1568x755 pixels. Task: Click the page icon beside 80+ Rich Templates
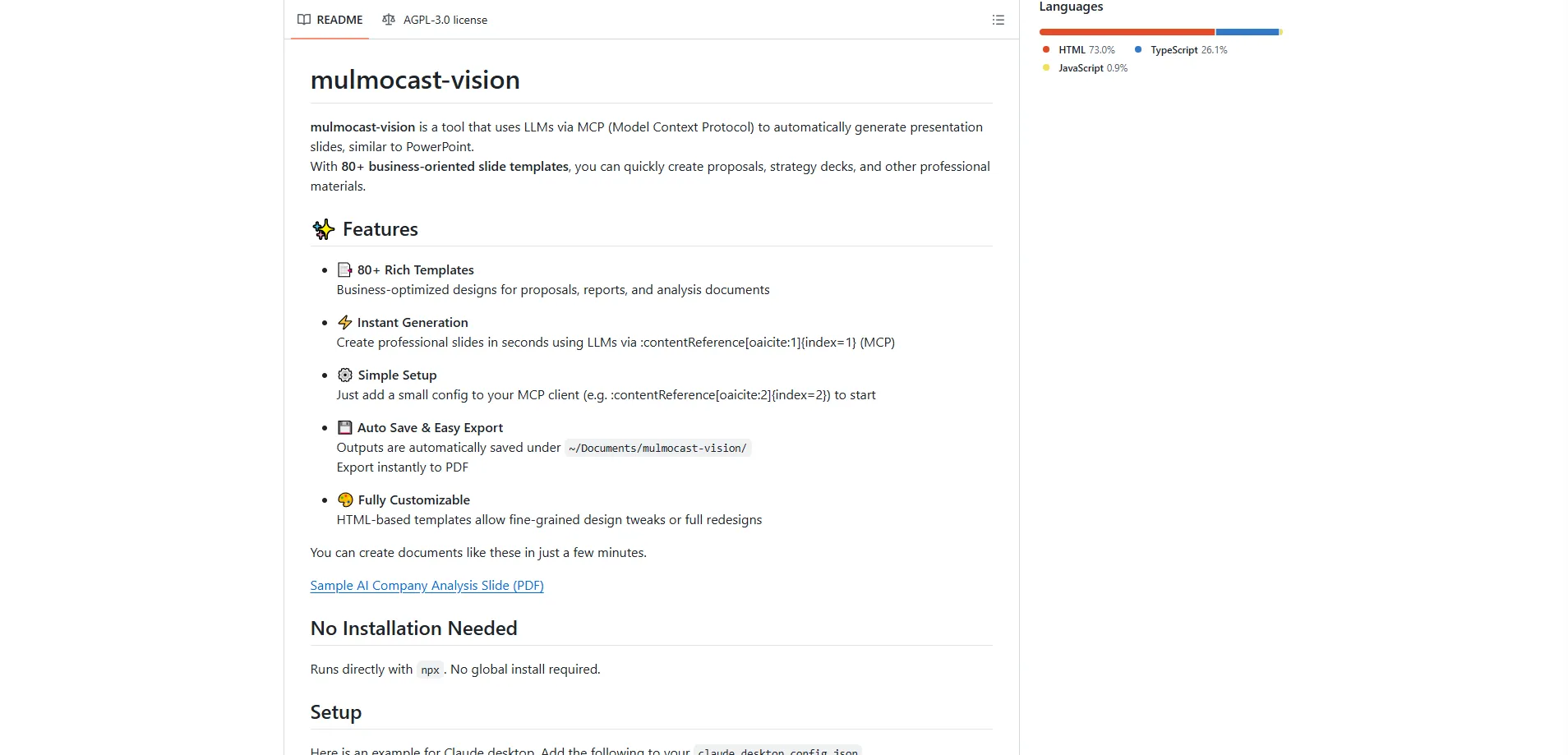point(344,269)
